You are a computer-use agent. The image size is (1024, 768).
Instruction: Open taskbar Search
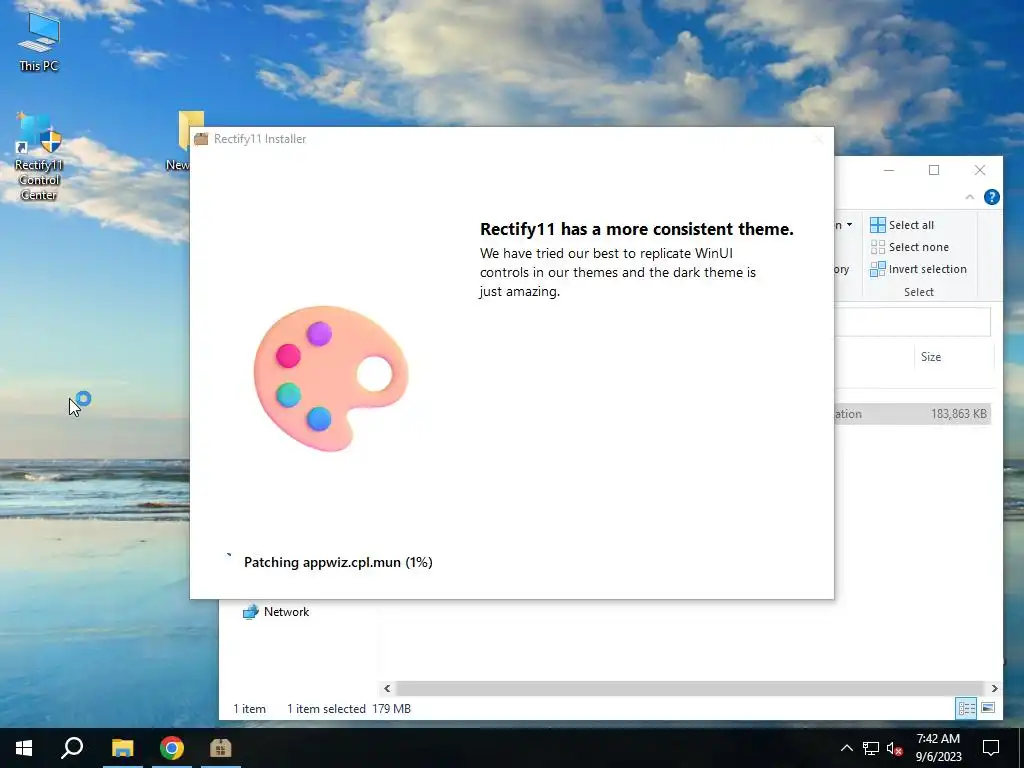72,748
